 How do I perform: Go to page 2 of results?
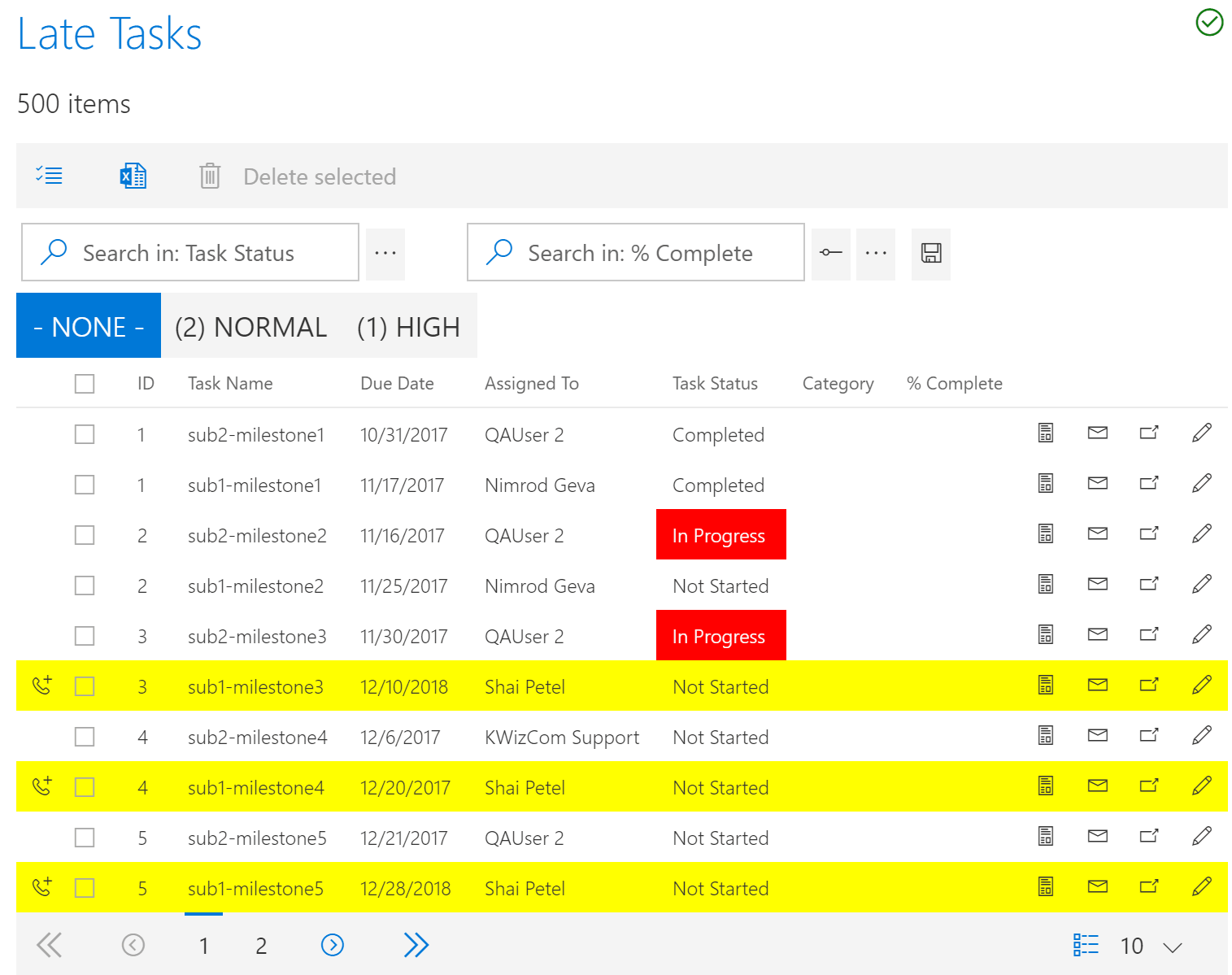260,945
